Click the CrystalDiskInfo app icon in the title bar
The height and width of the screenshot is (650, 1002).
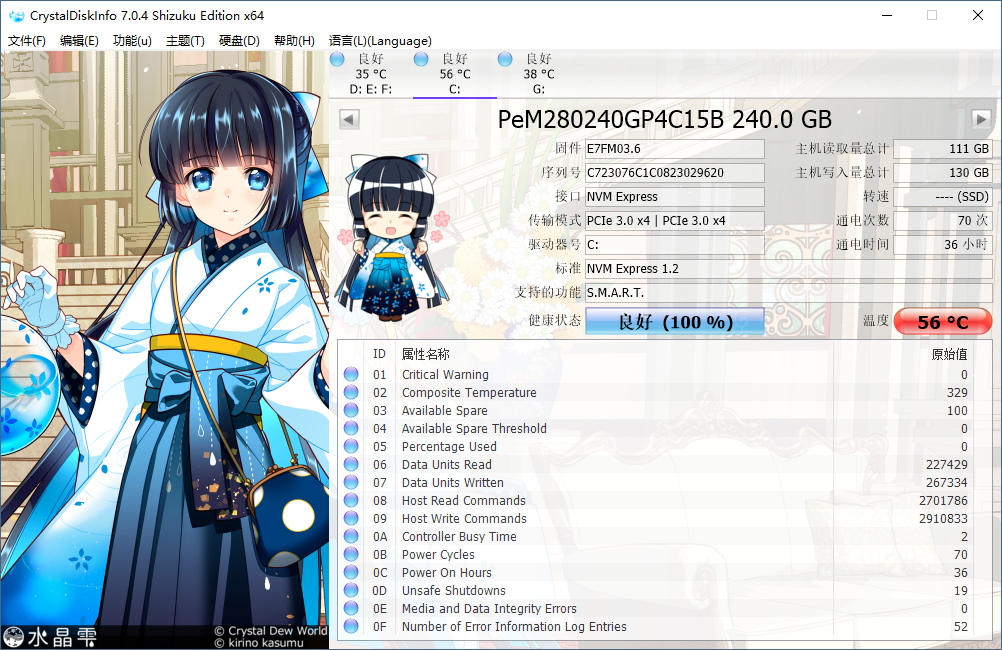click(16, 15)
